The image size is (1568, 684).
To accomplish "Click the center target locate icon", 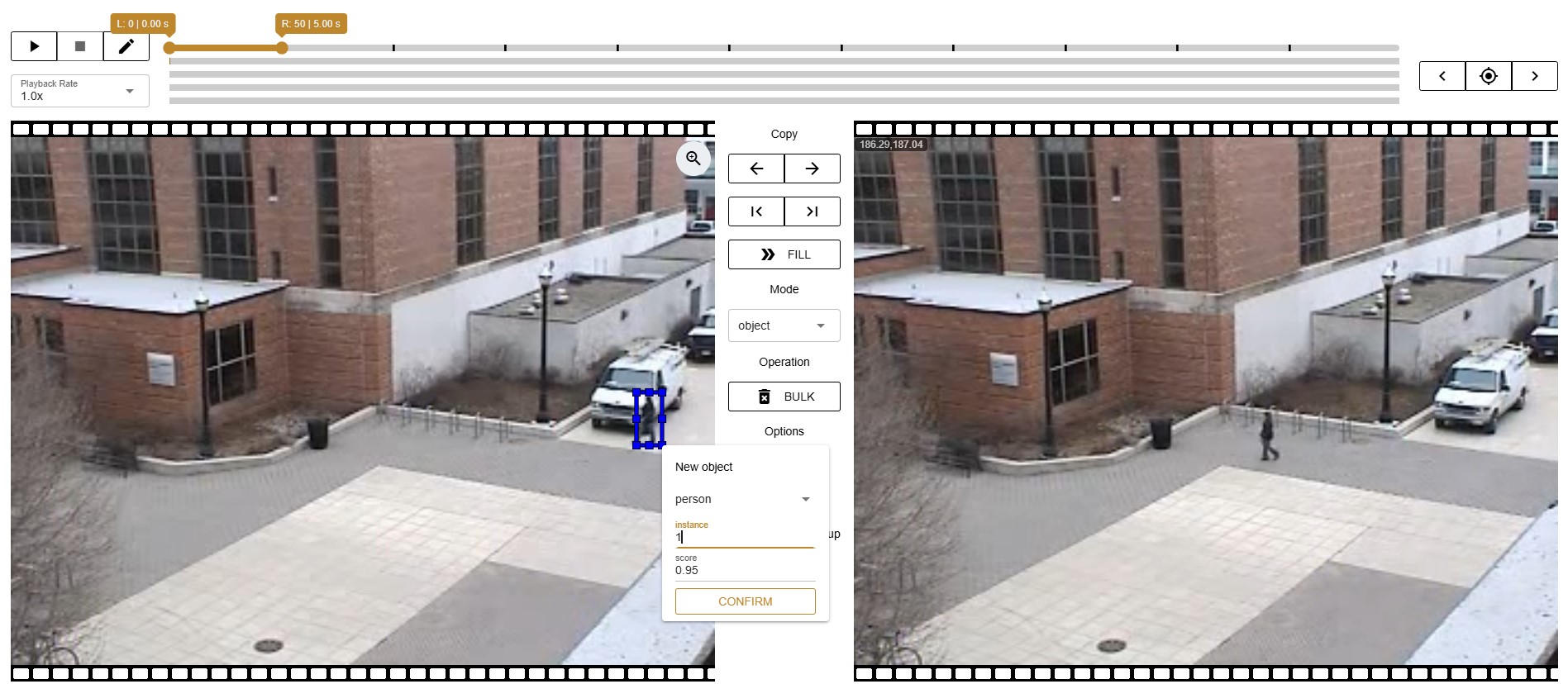I will 1488,76.
